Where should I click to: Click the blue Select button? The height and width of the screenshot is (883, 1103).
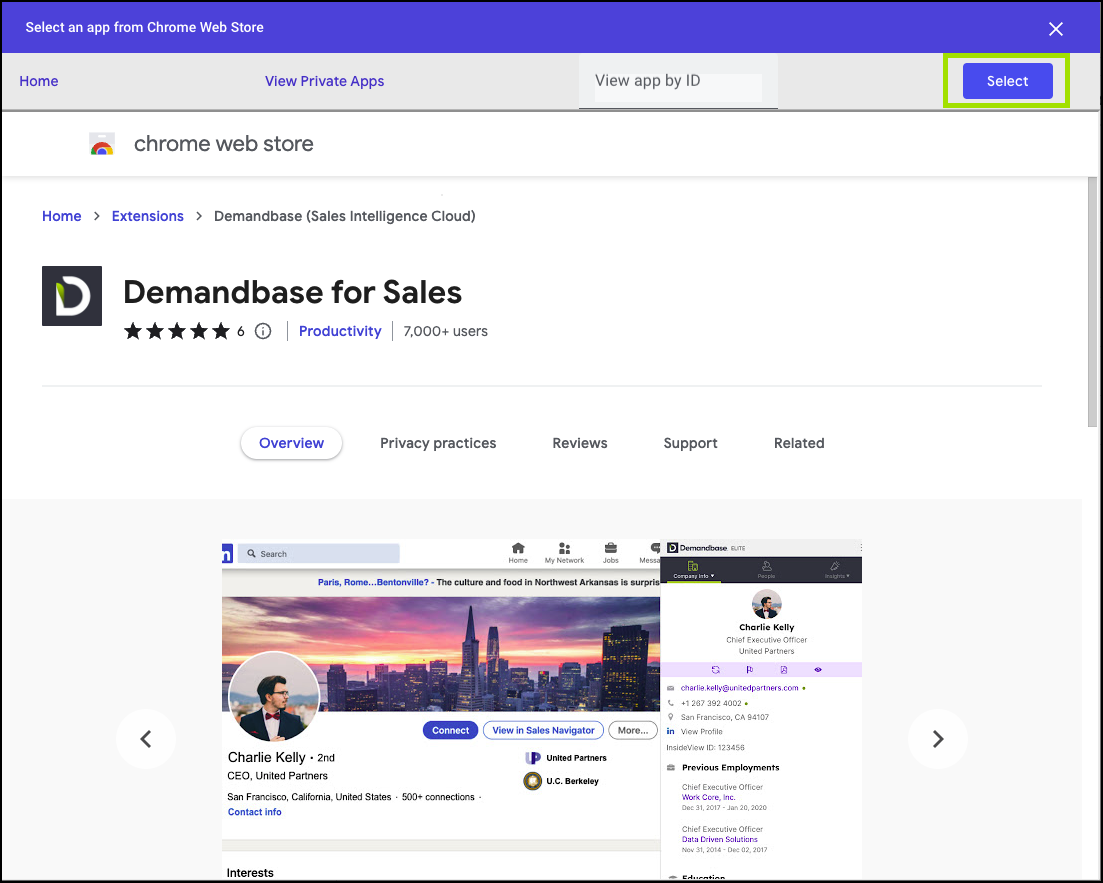point(1007,81)
